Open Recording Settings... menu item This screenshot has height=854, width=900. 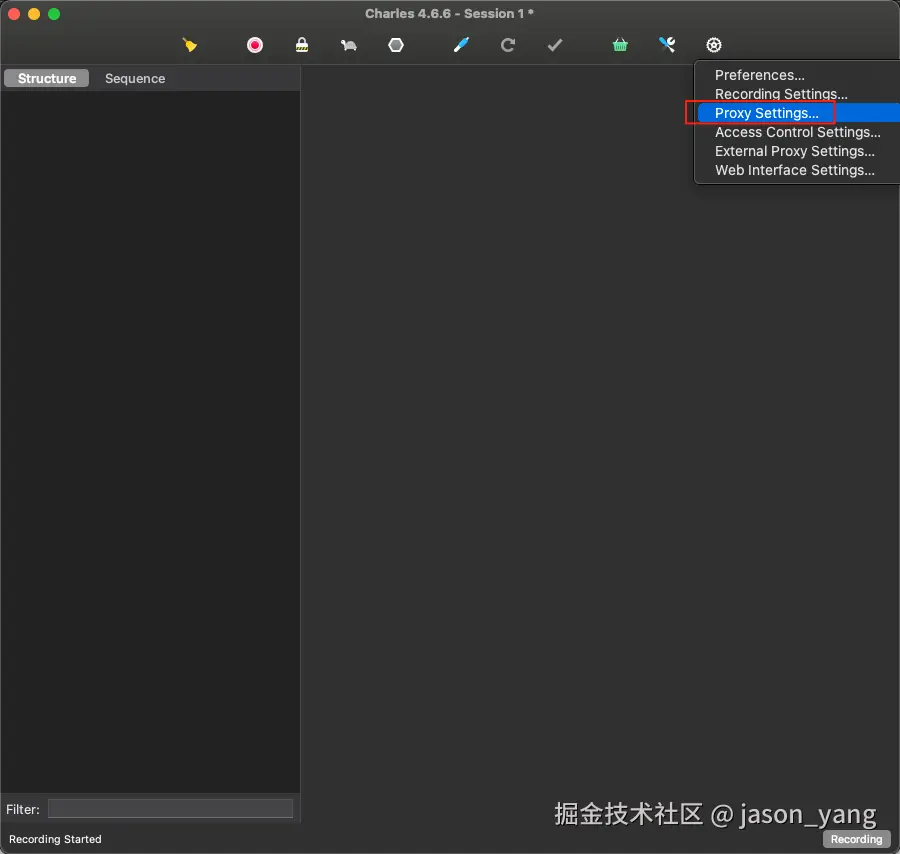pos(797,94)
